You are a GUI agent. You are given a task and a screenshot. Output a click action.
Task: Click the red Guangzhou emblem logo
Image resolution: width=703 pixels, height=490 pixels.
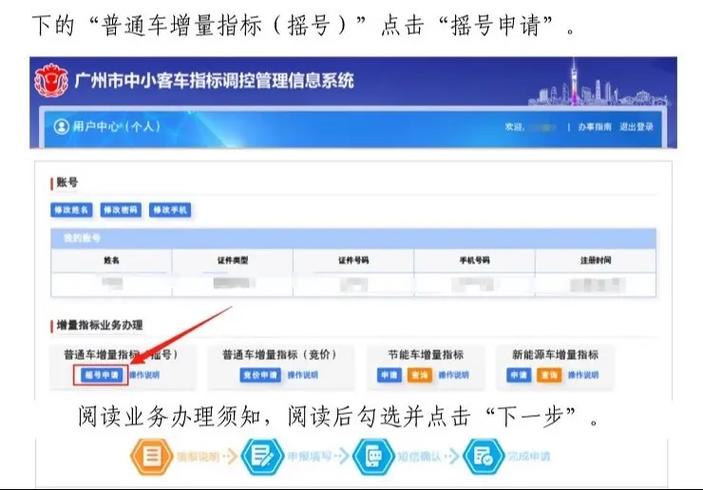coord(51,80)
